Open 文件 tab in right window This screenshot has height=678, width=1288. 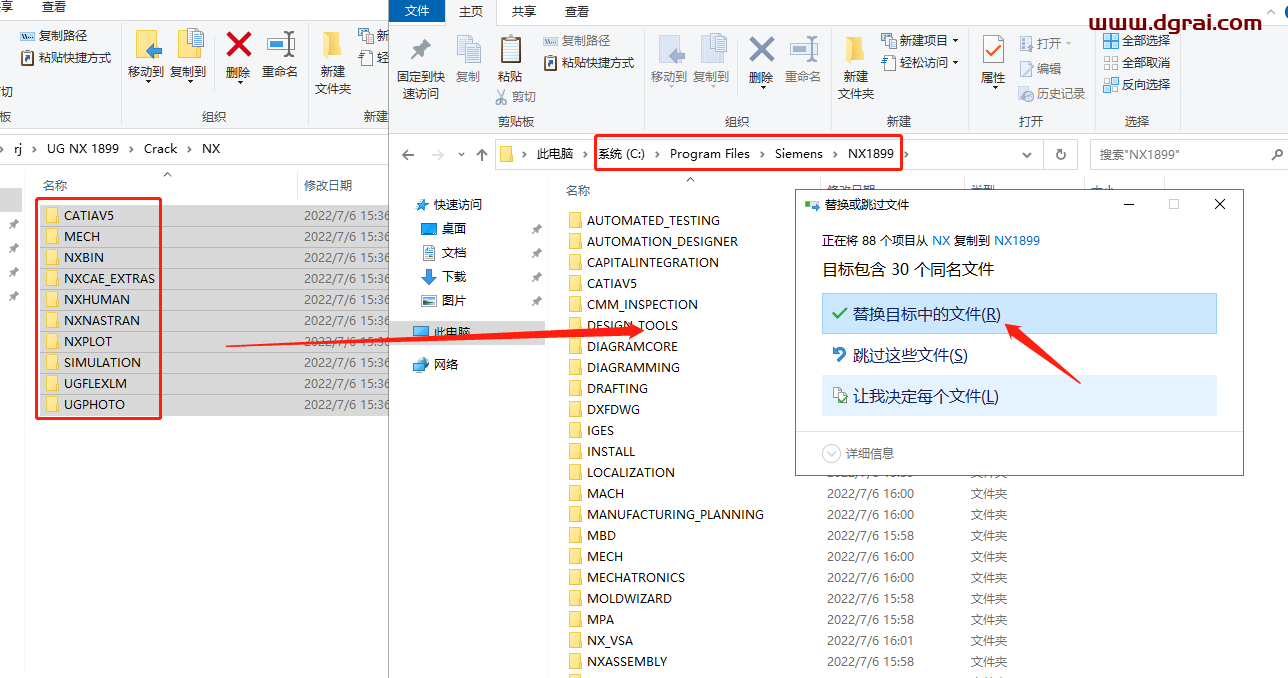(x=417, y=11)
